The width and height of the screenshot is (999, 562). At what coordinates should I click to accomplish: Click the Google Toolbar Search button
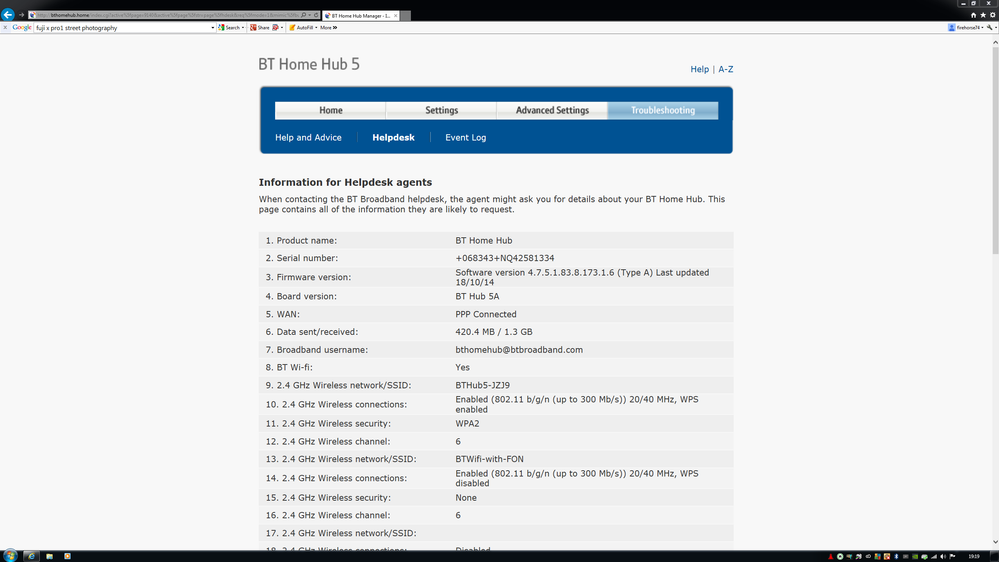(231, 27)
